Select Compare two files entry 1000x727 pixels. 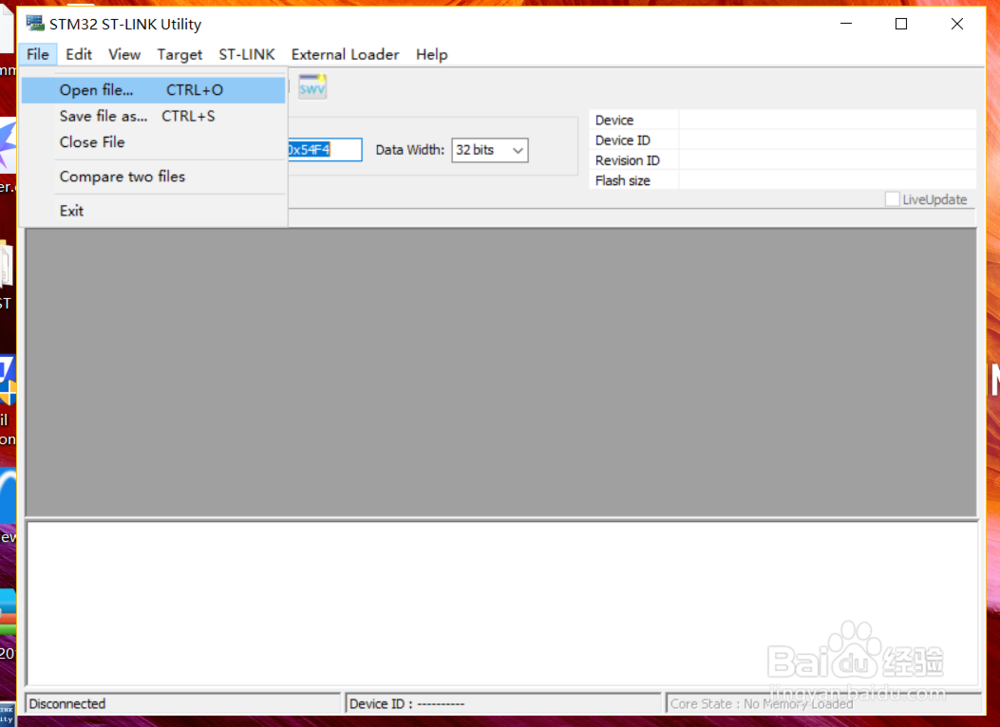(x=153, y=177)
